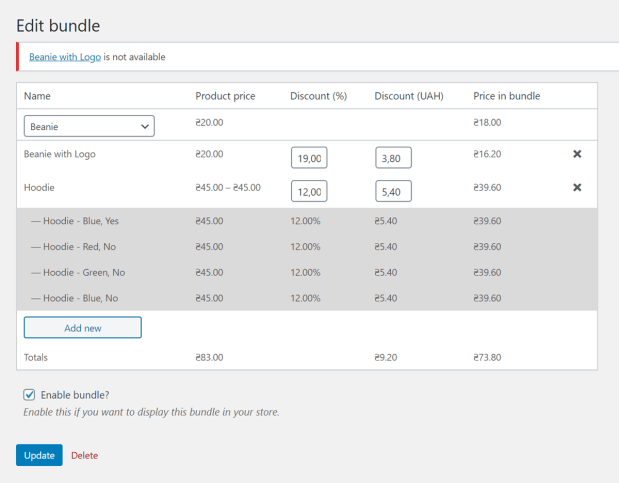Click the Enable bundle? label text

tap(75, 394)
